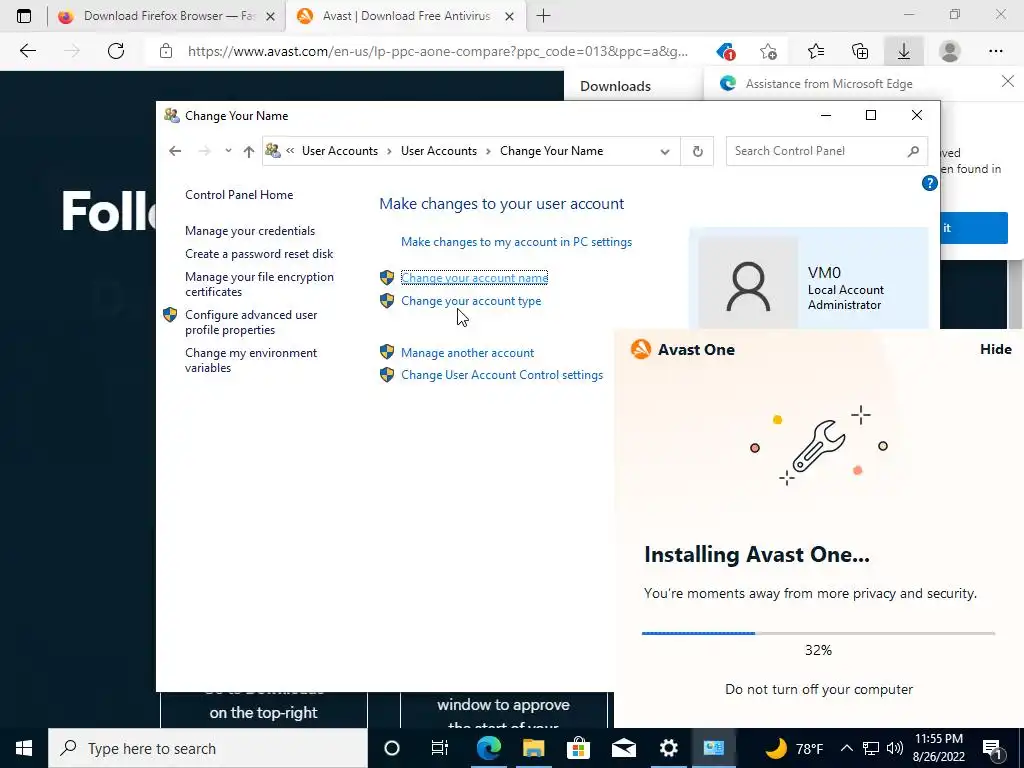
Task: Show hidden system tray icons
Action: pos(846,748)
